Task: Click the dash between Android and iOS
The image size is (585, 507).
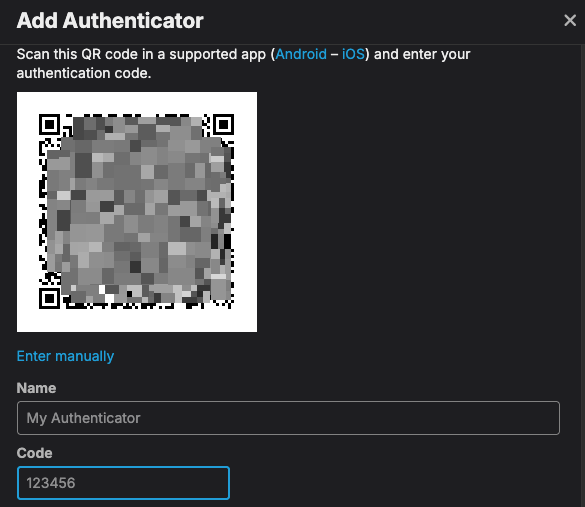Action: coord(334,54)
